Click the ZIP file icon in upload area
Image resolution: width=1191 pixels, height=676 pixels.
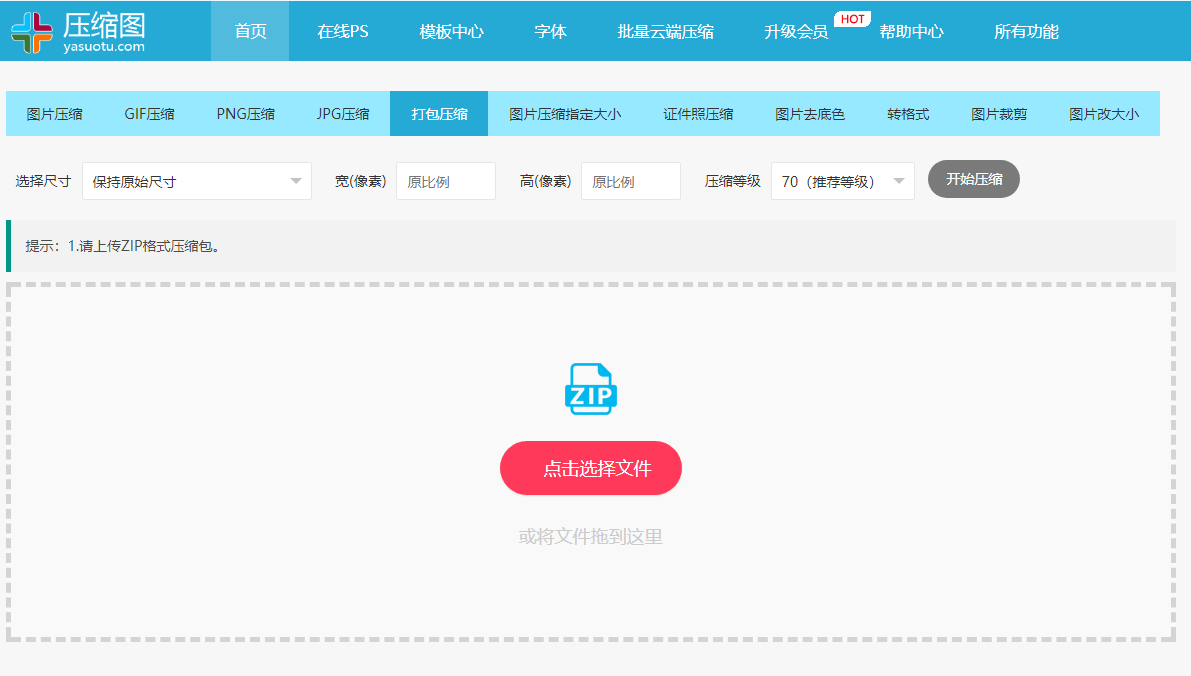coord(591,390)
